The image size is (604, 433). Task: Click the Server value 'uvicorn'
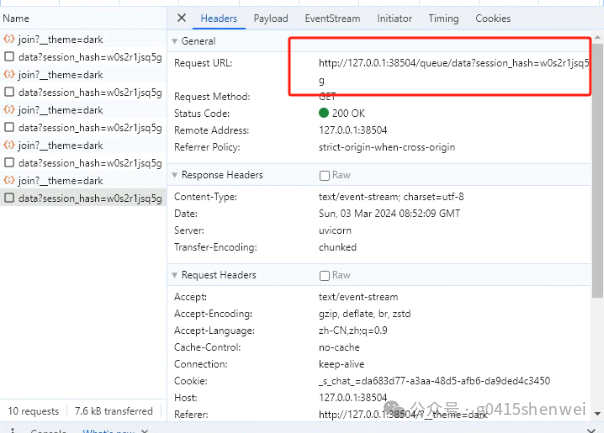(x=335, y=230)
